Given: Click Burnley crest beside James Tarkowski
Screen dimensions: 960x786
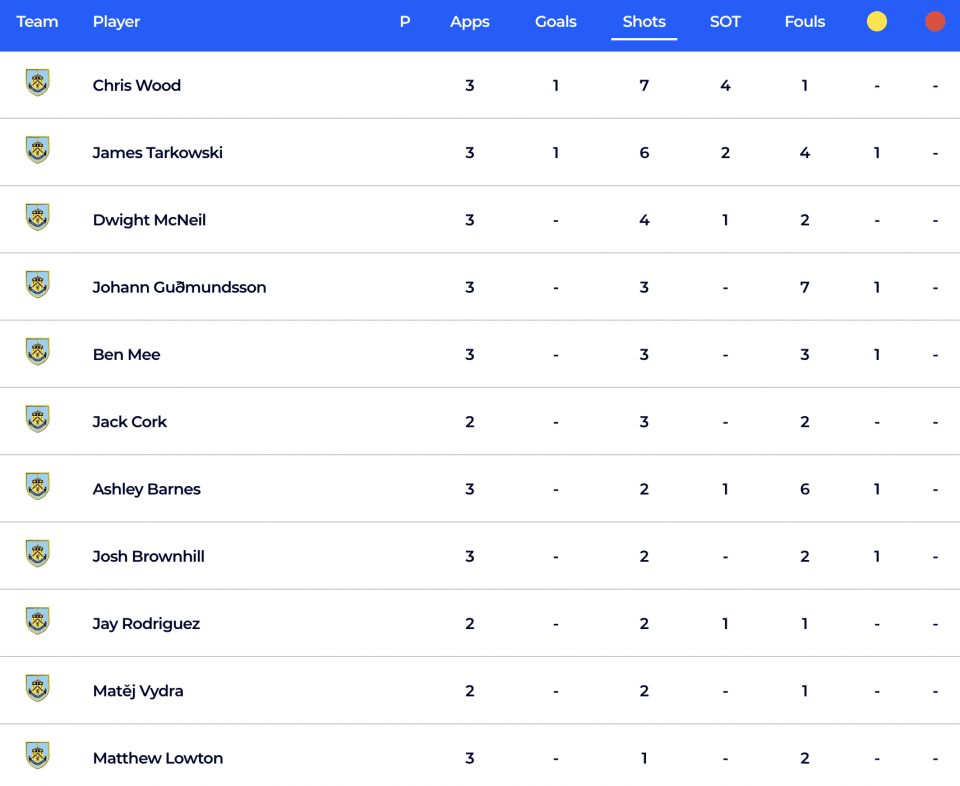Looking at the screenshot, I should 37,150.
